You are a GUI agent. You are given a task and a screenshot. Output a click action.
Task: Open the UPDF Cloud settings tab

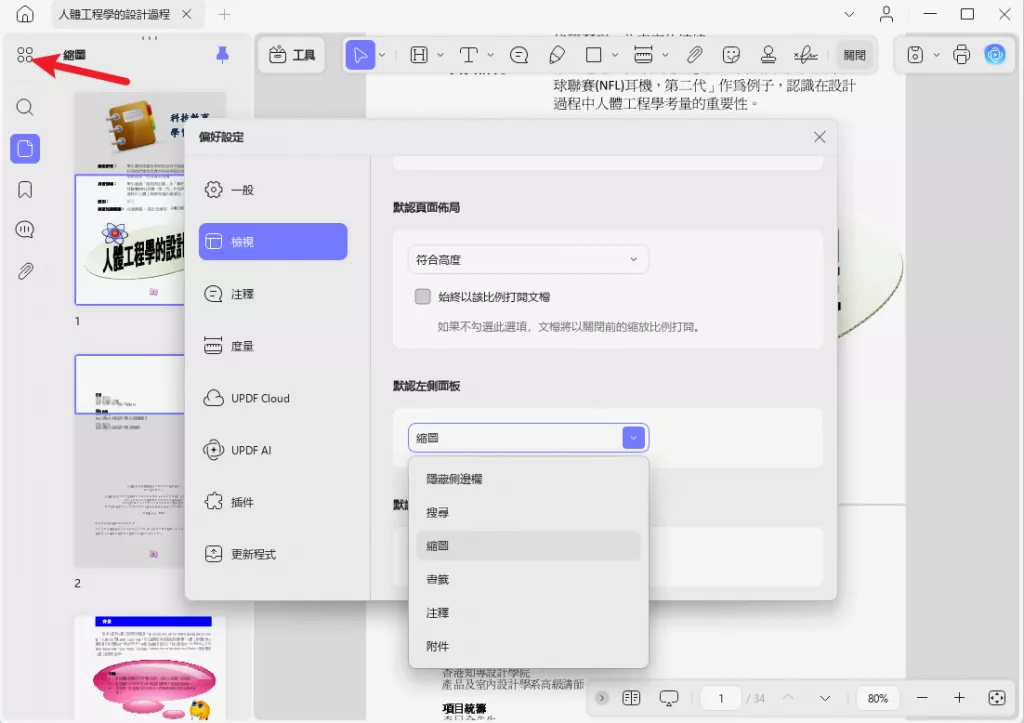click(x=273, y=398)
